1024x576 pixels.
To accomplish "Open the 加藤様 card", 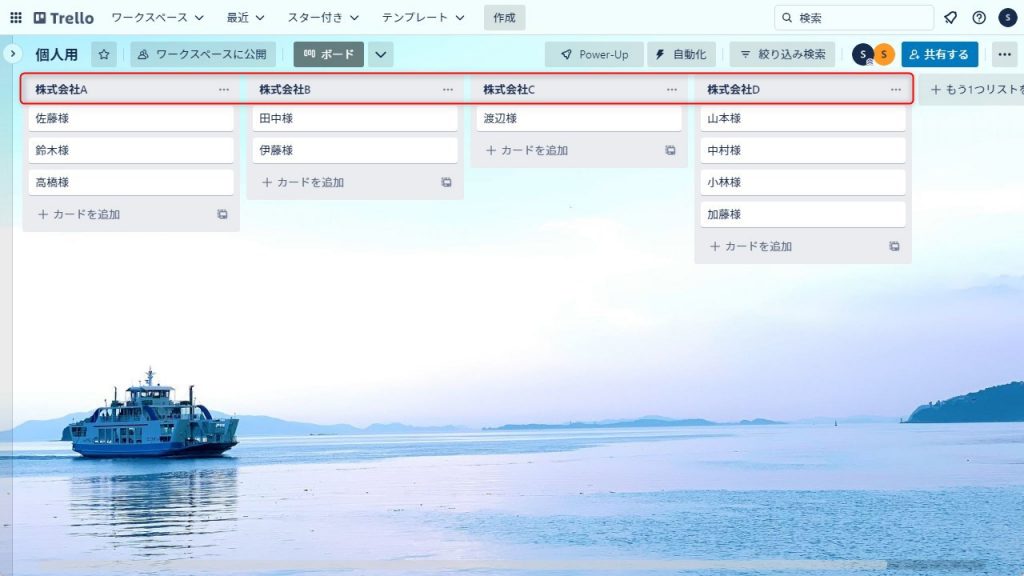I will click(x=803, y=214).
